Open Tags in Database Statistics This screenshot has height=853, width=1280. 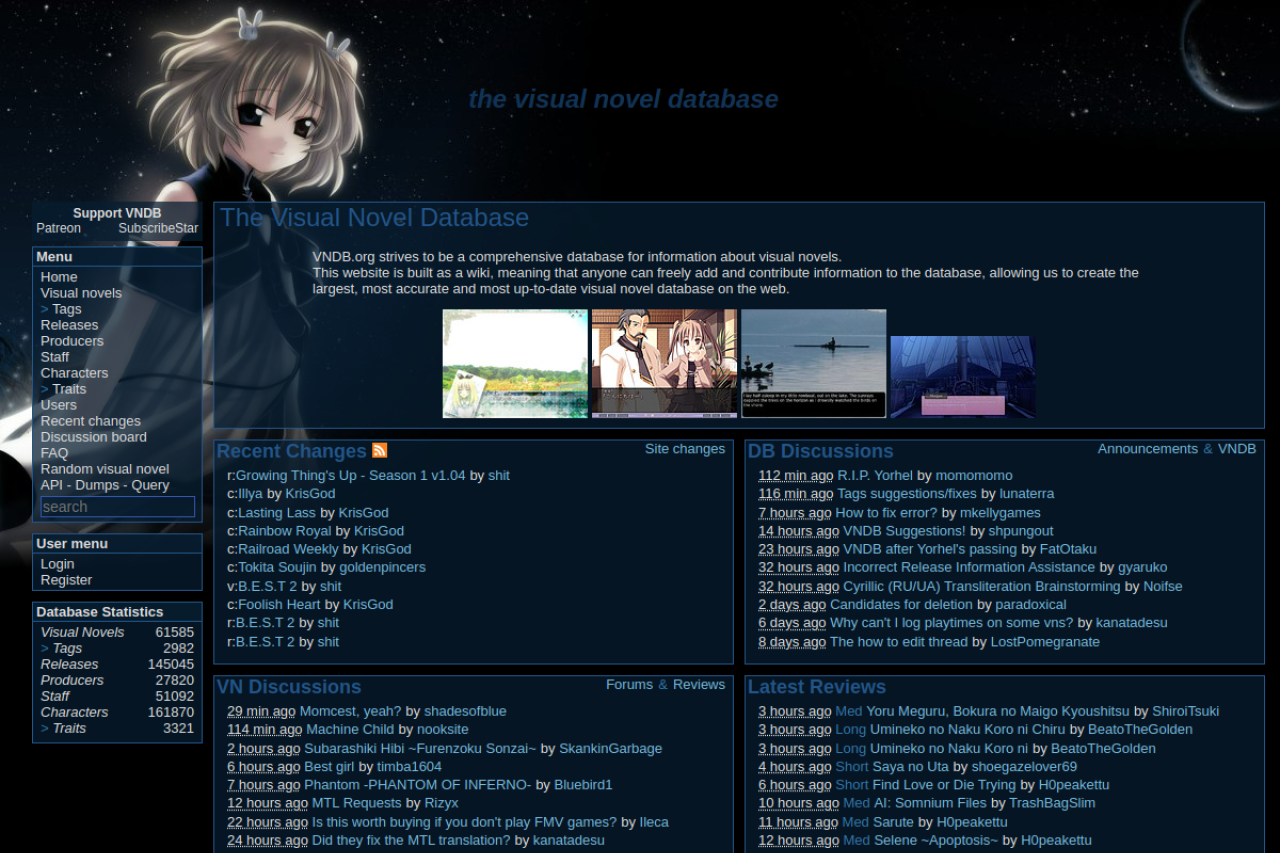coord(67,648)
